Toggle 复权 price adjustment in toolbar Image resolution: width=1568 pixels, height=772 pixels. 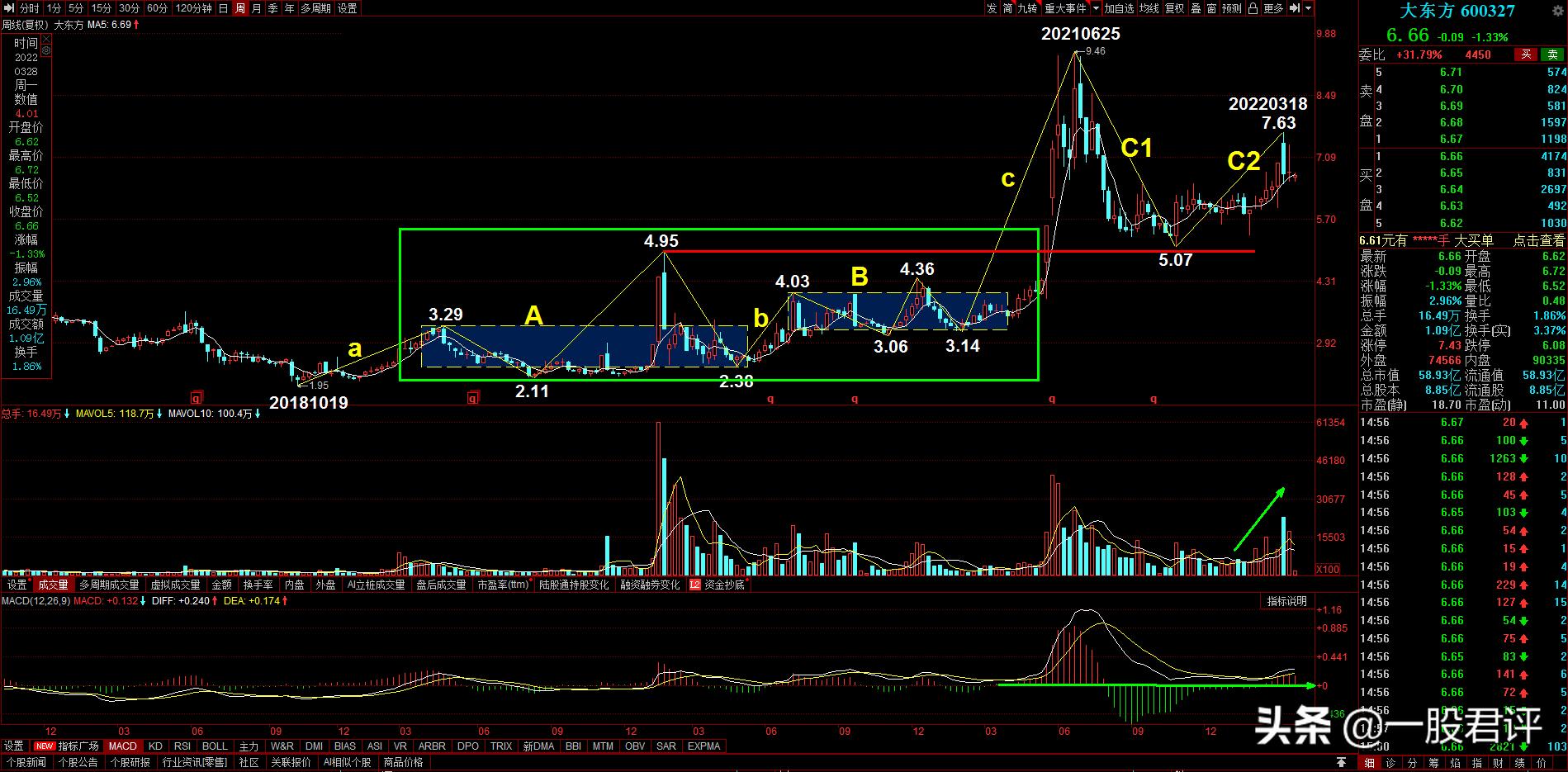pyautogui.click(x=1174, y=8)
